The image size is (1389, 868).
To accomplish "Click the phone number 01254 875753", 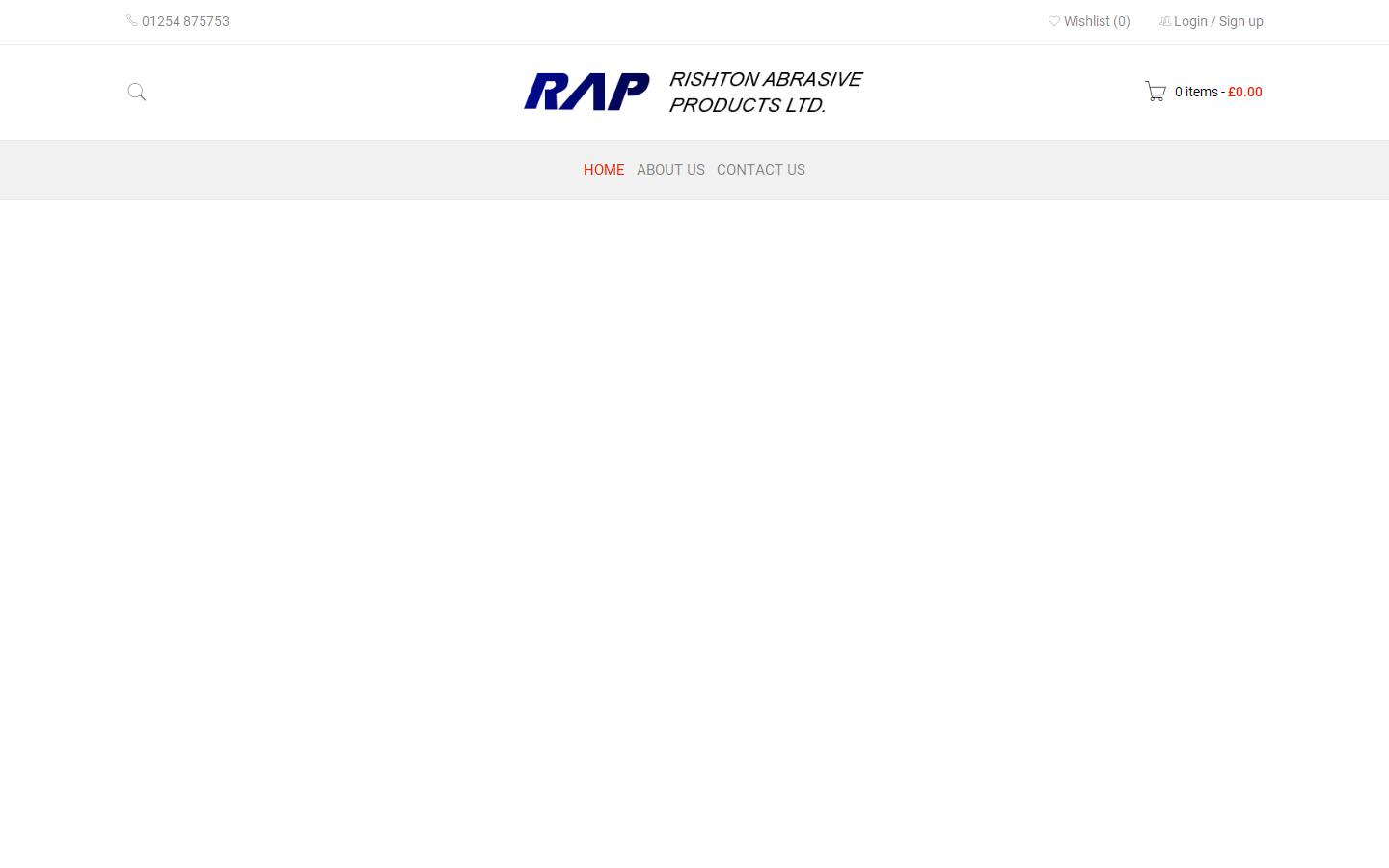I will pyautogui.click(x=185, y=21).
